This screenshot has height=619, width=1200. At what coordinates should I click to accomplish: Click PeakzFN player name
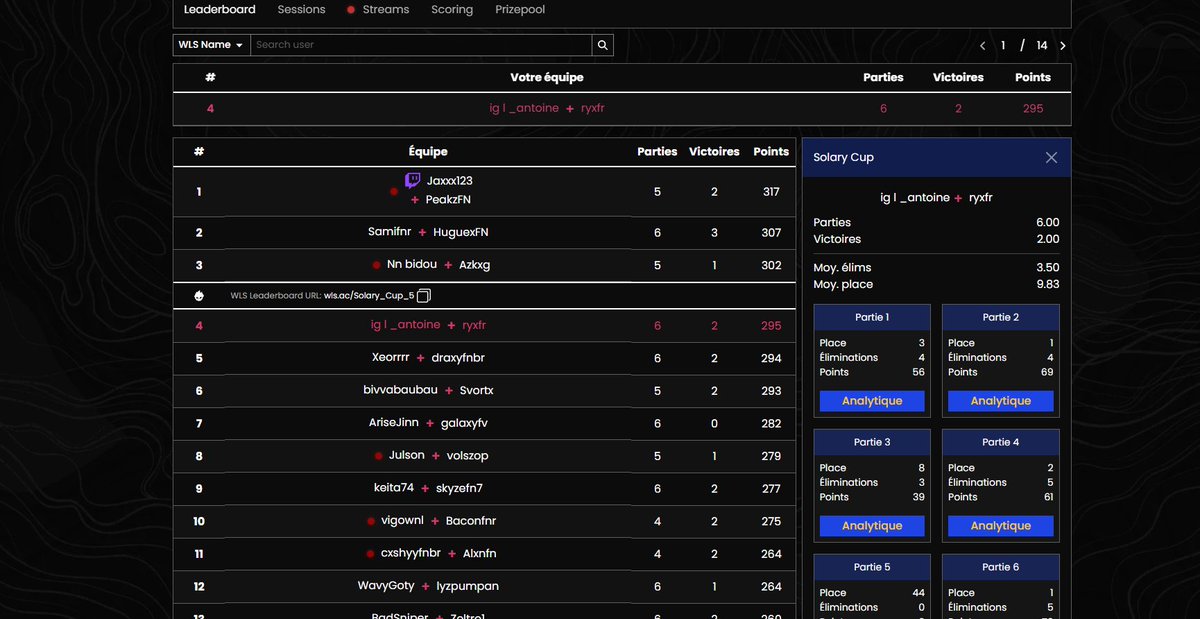[448, 200]
